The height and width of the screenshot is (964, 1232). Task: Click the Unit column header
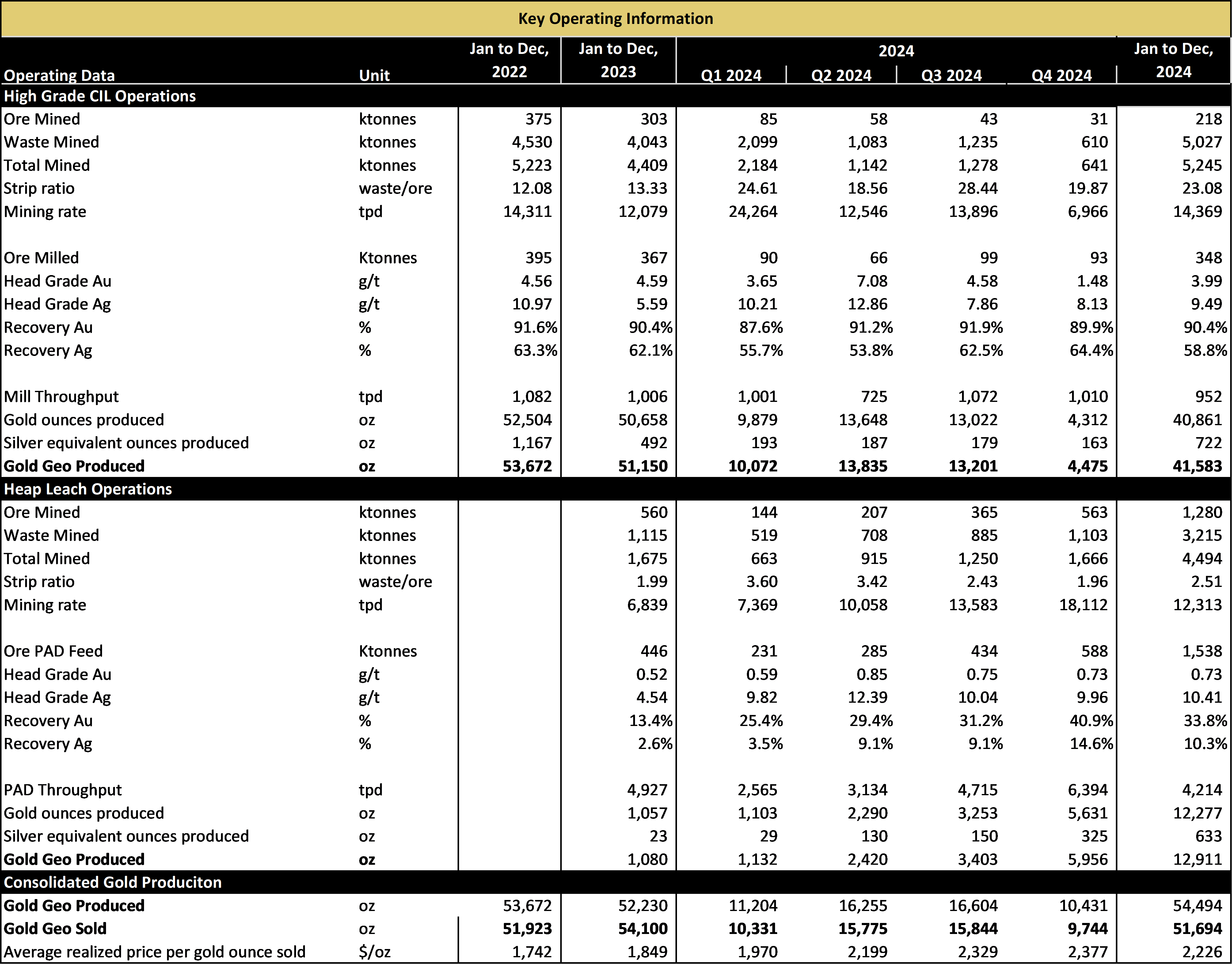374,75
